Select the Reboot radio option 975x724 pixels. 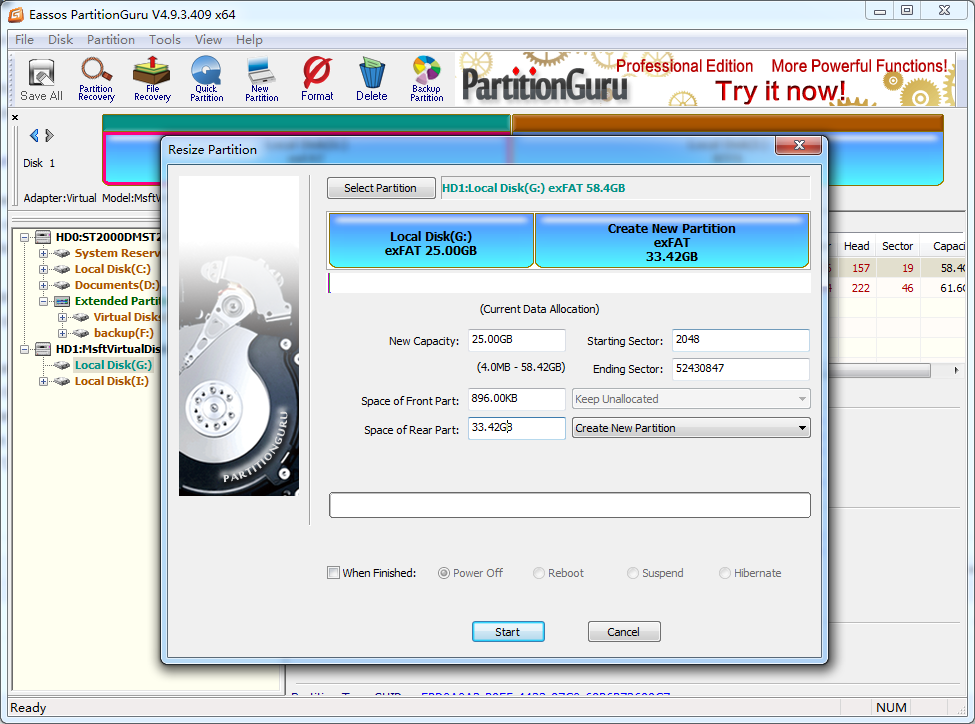click(x=538, y=573)
